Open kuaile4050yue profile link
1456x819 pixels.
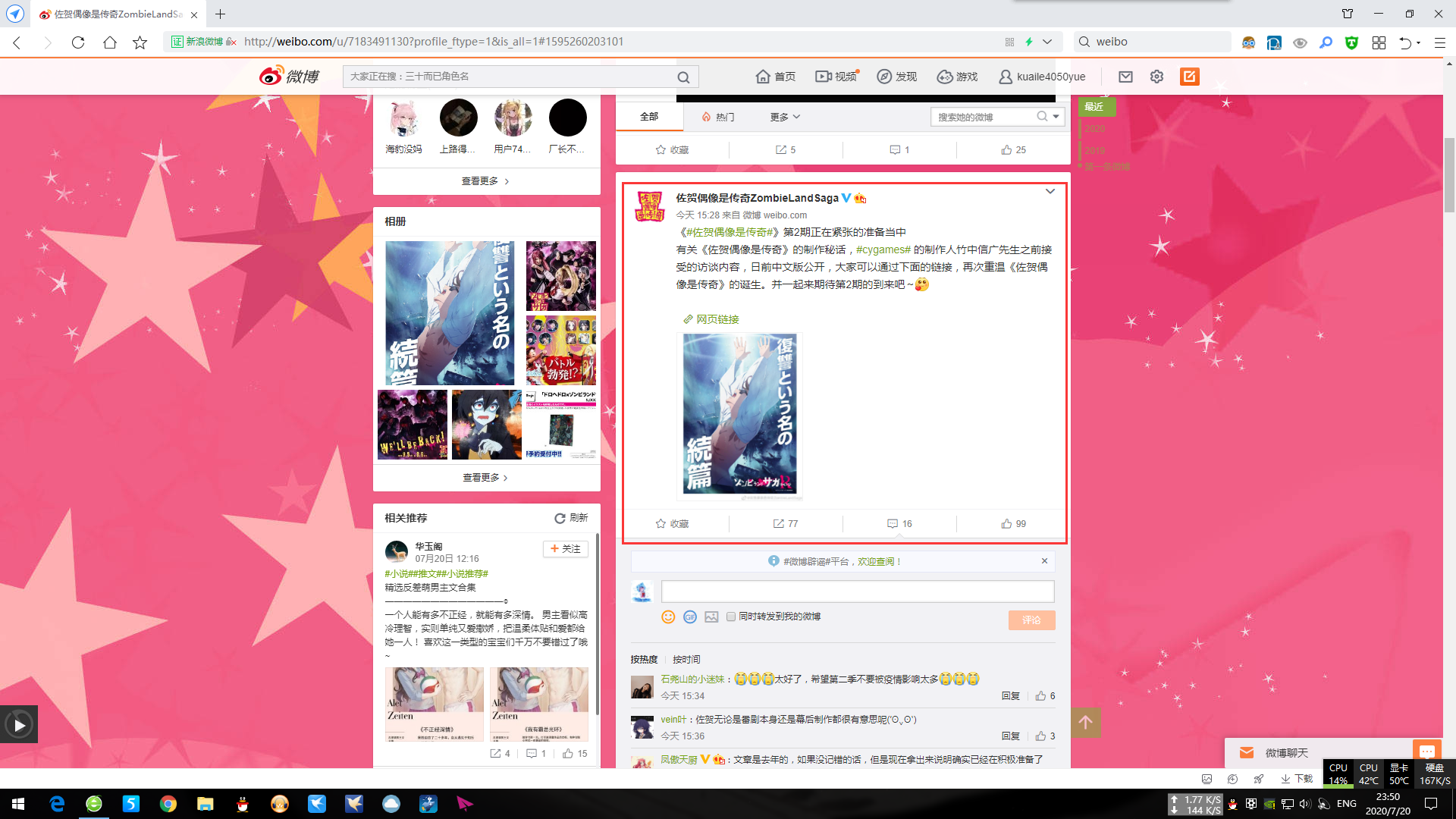tap(1042, 77)
